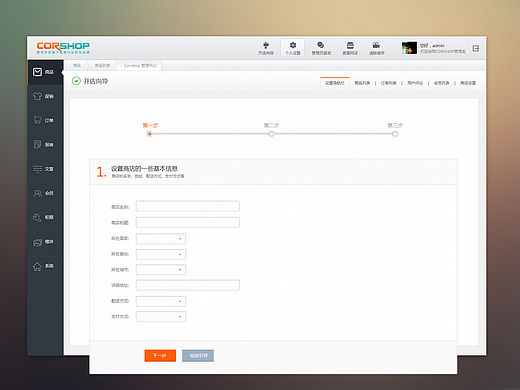
Task: Click the admin avatar picture
Action: 409,48
